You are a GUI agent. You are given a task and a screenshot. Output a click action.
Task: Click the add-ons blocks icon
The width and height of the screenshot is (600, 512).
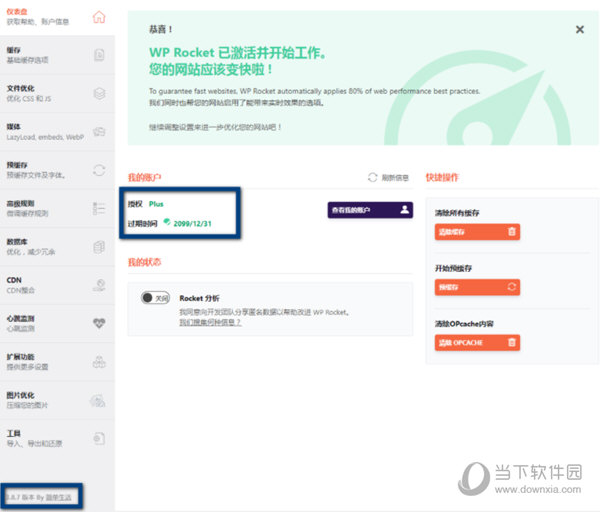[99, 362]
